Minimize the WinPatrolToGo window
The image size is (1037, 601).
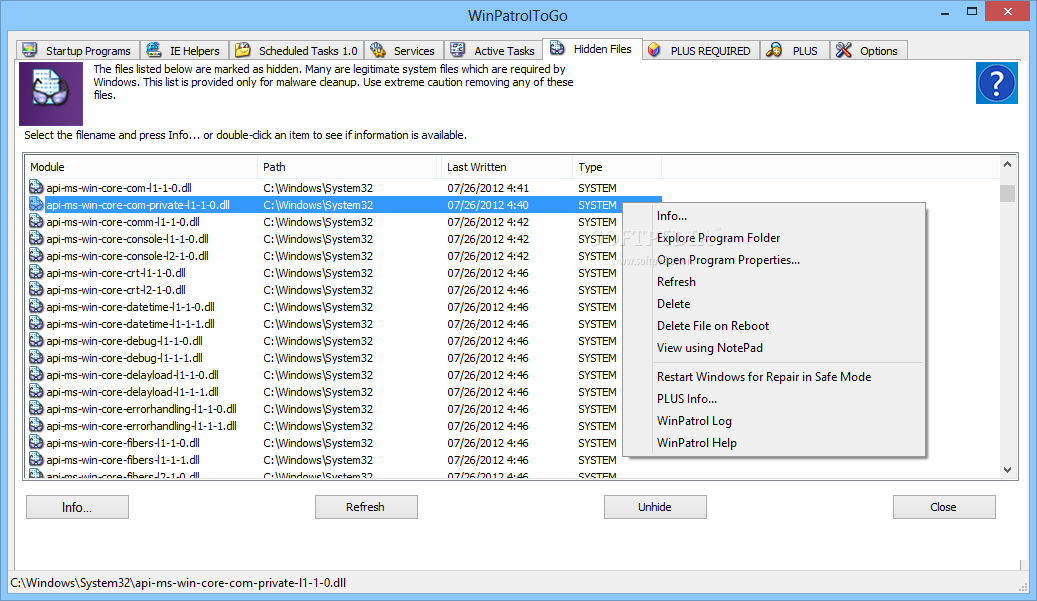click(x=945, y=12)
